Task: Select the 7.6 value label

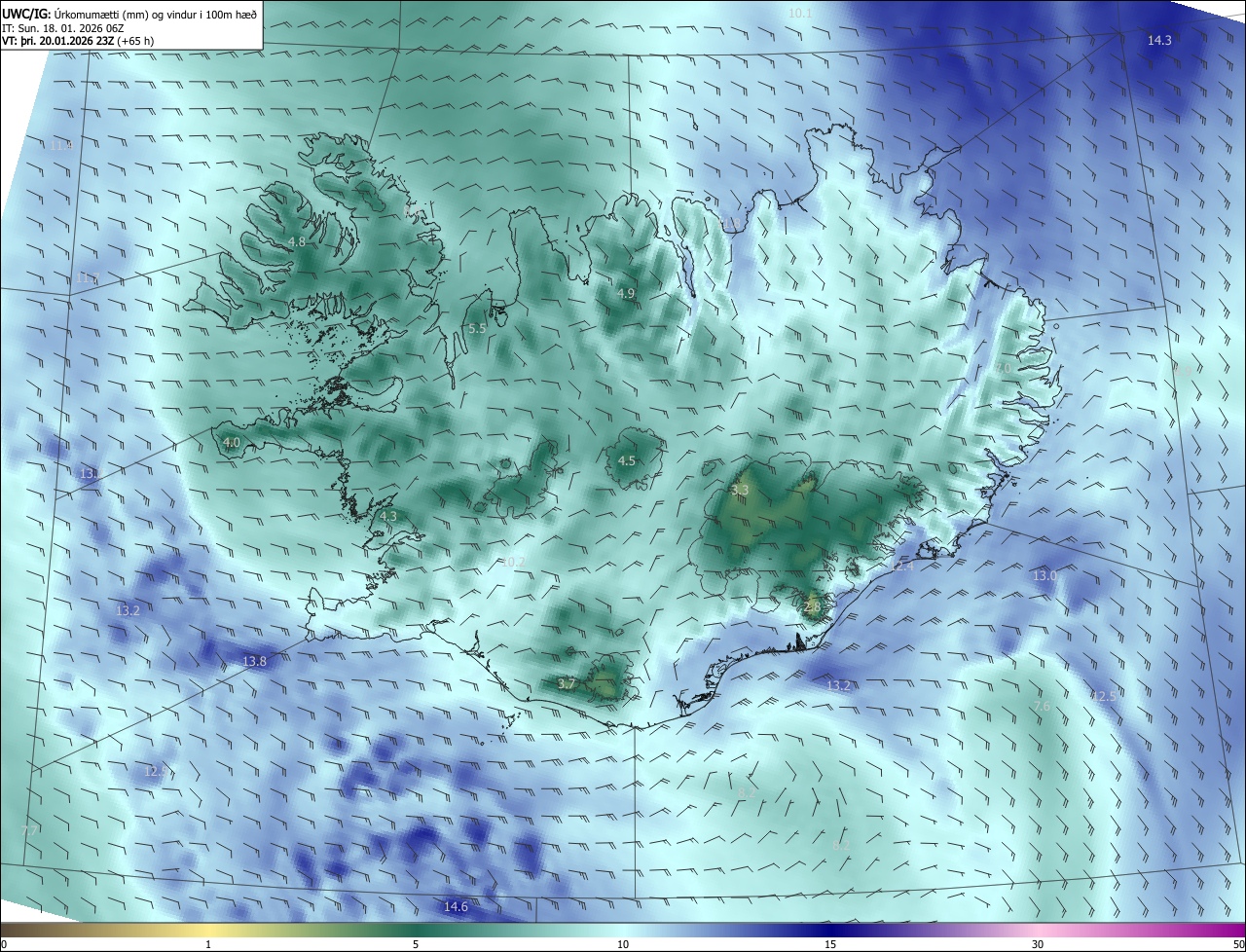Action: click(1042, 706)
